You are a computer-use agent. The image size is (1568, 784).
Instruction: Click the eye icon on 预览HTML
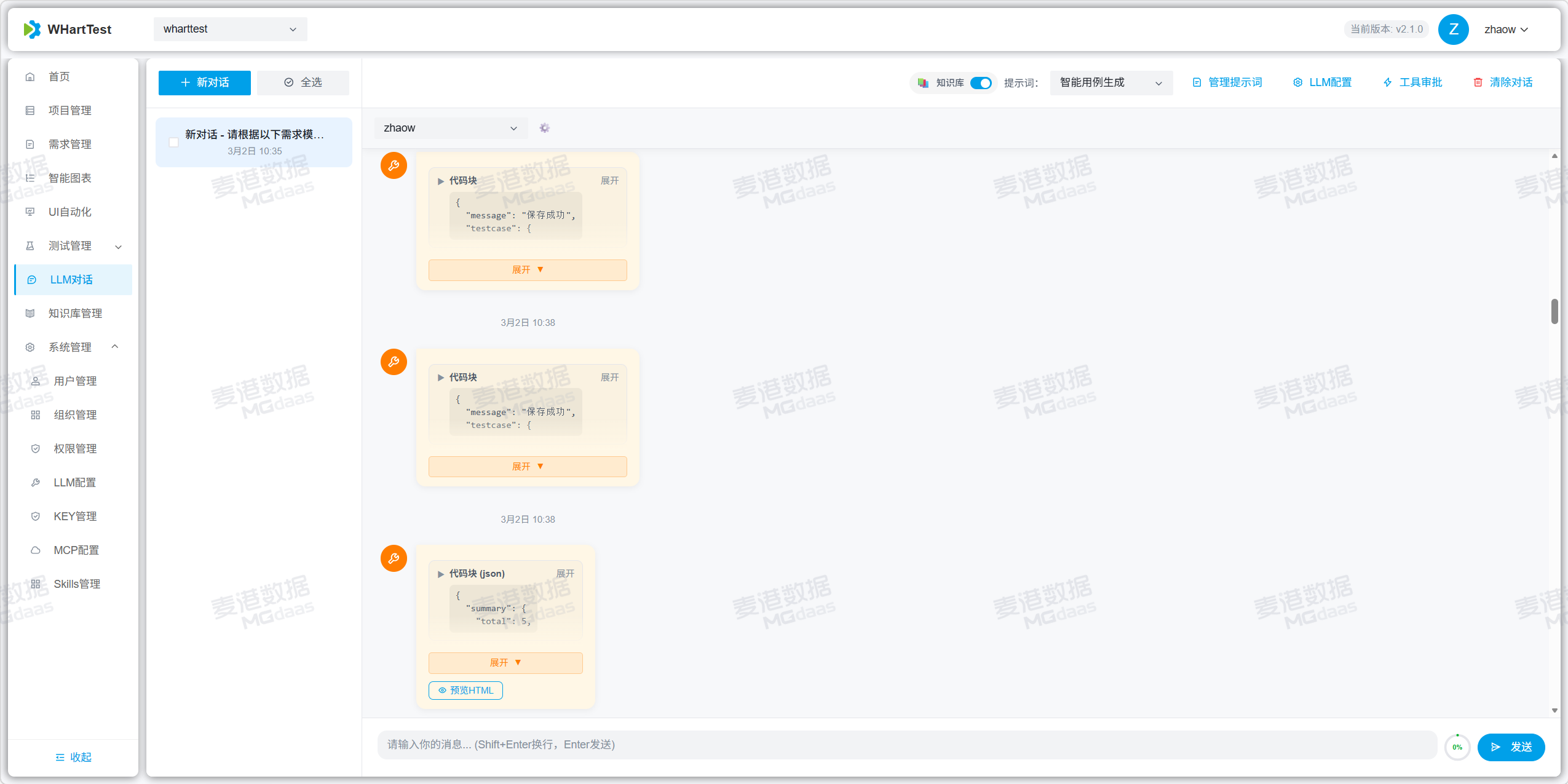coord(442,690)
